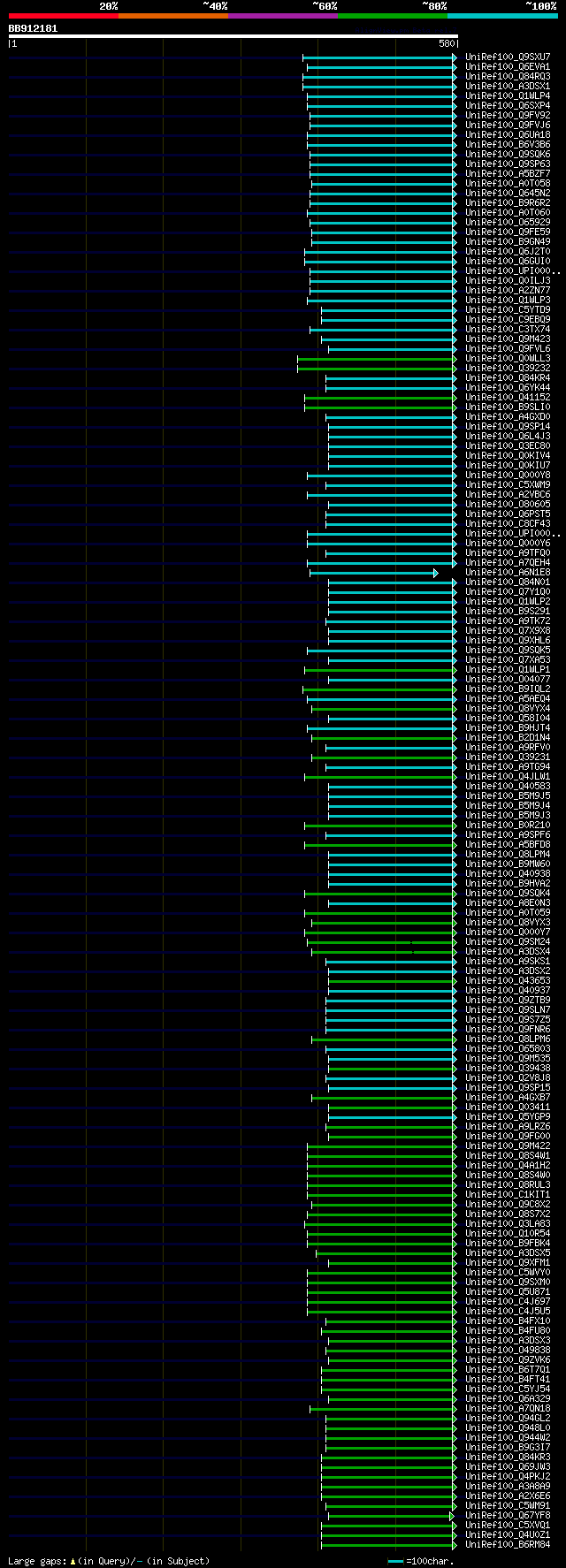Select the UniRef100_B4FX10 label

click(508, 1321)
